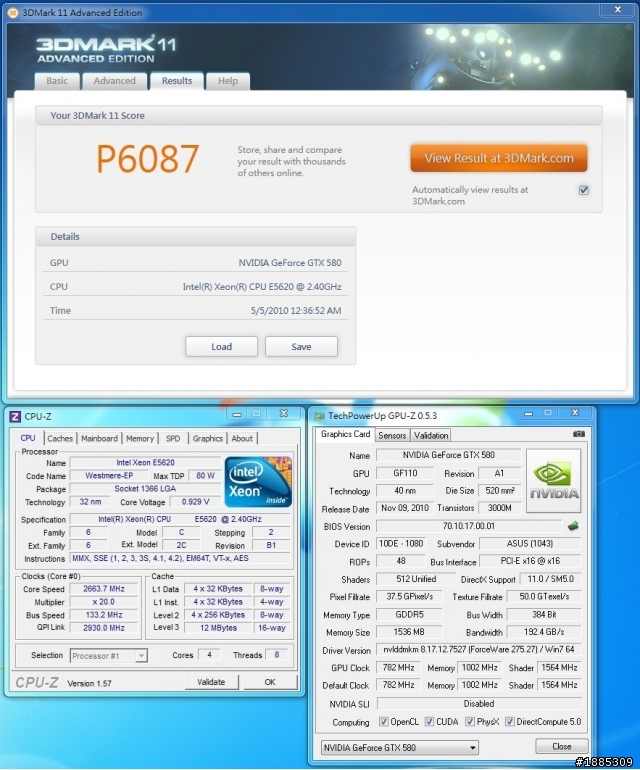
Task: Minimize the GPU-Z window
Action: (x=529, y=413)
